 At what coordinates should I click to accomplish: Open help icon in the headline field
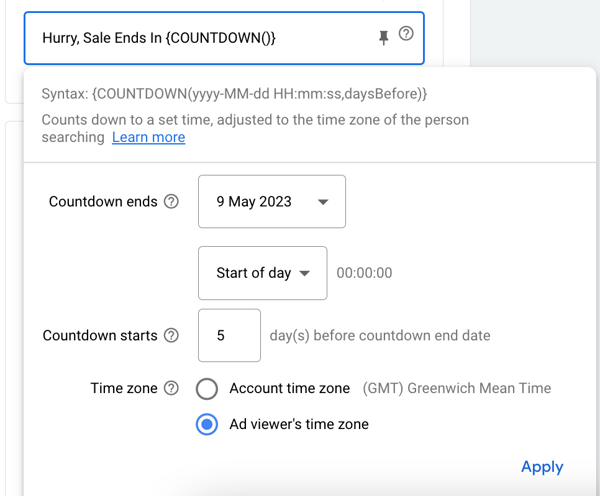coord(406,34)
